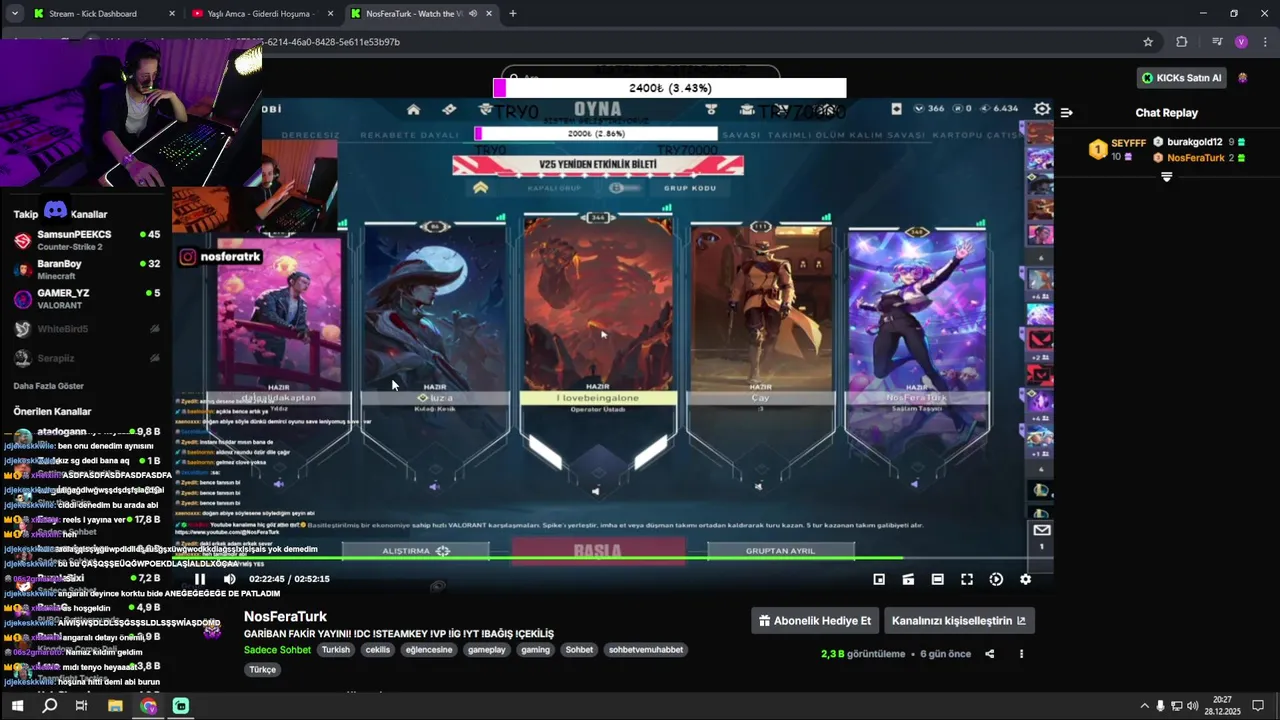
Task: Click the Instagram nosferatrk badge
Action: [220, 257]
